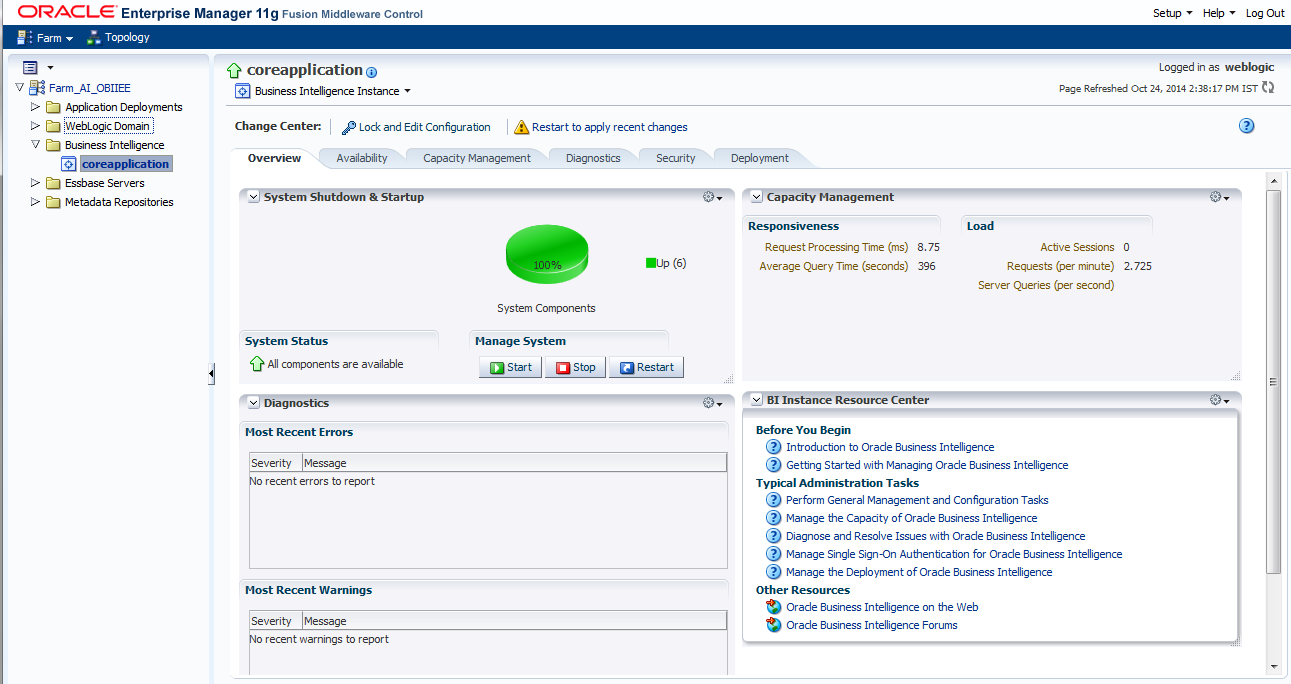Screen dimensions: 1291x684
Task: Open Diagnose and Resolve Issues link
Action: [x=936, y=536]
